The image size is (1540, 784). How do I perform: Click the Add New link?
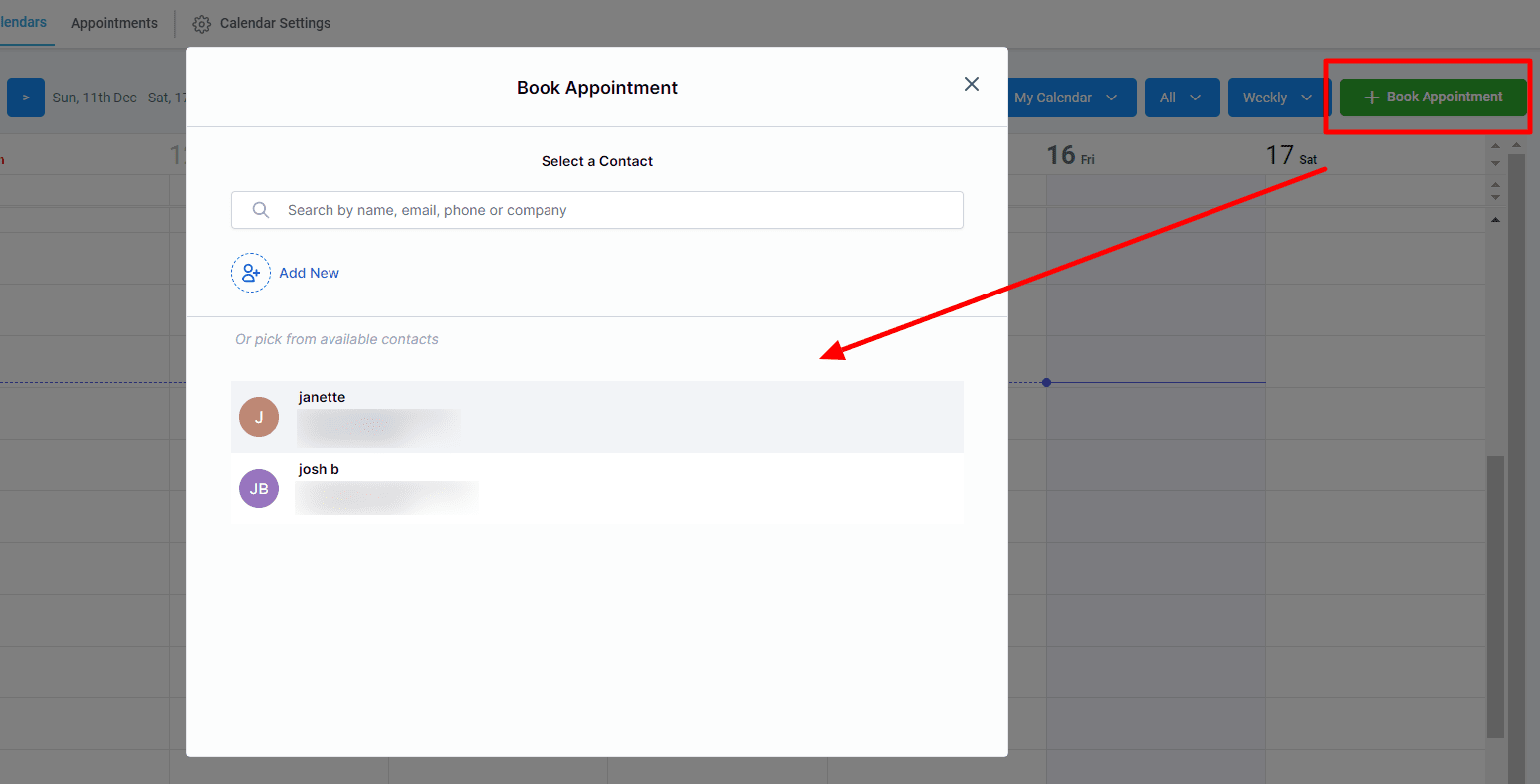point(309,273)
